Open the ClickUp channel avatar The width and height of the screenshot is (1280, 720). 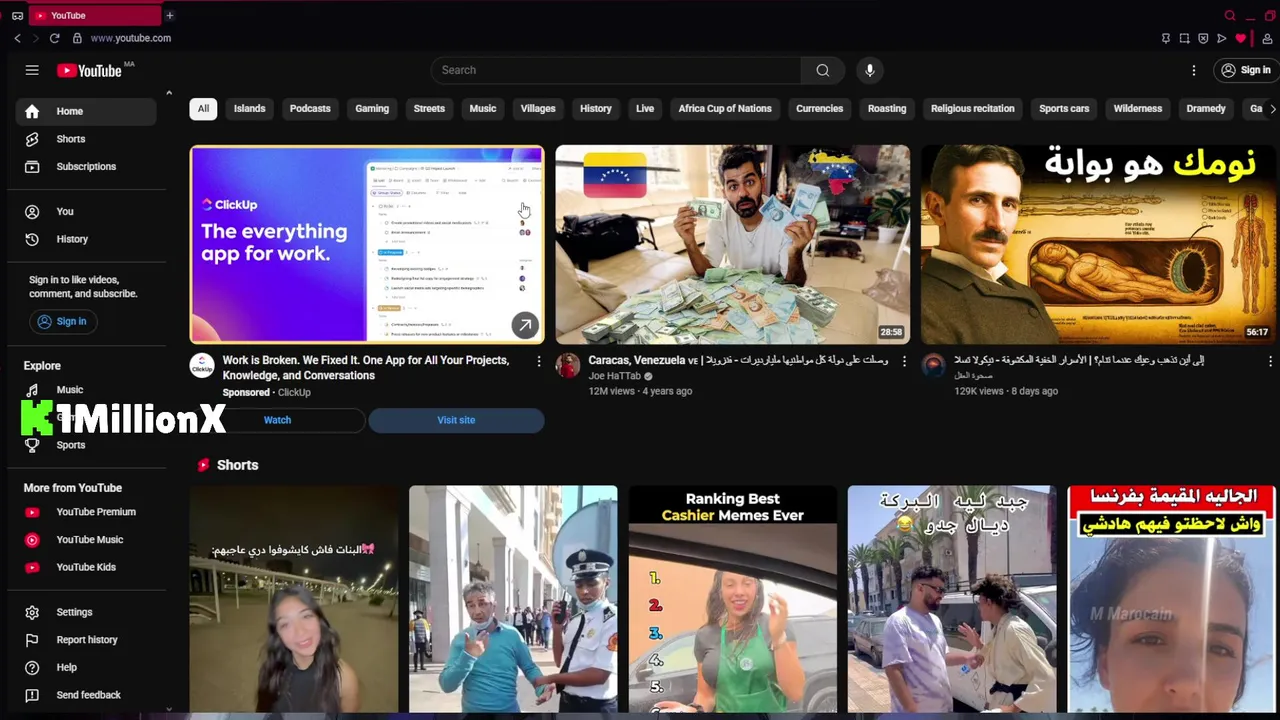point(202,365)
